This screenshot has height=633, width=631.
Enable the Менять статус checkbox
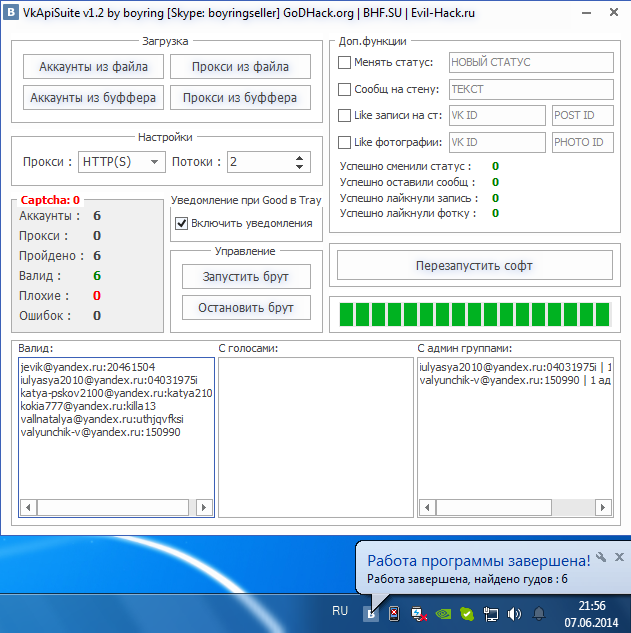click(x=345, y=62)
